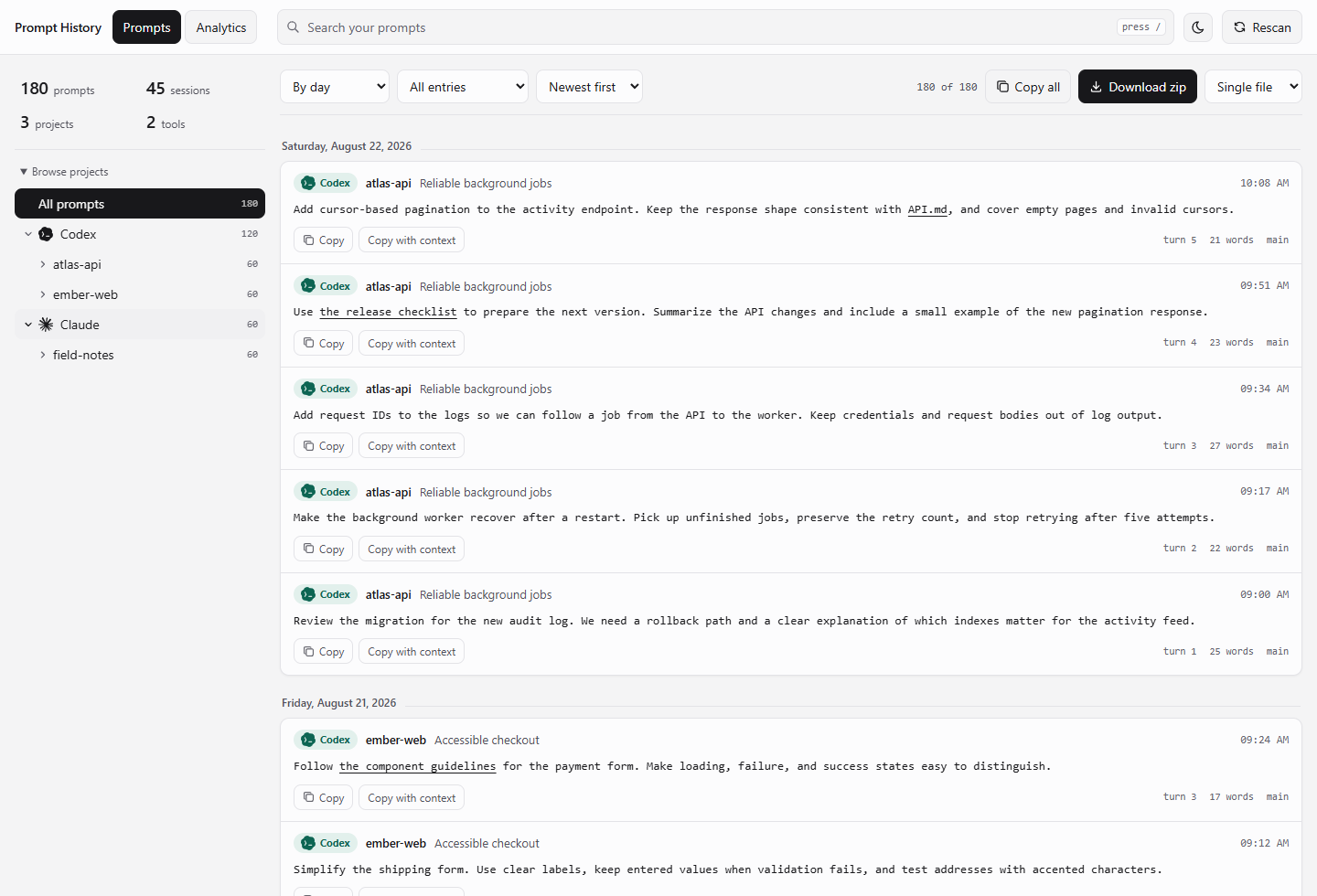Switch to the Prompts tab
The width and height of the screenshot is (1317, 896).
pos(146,27)
